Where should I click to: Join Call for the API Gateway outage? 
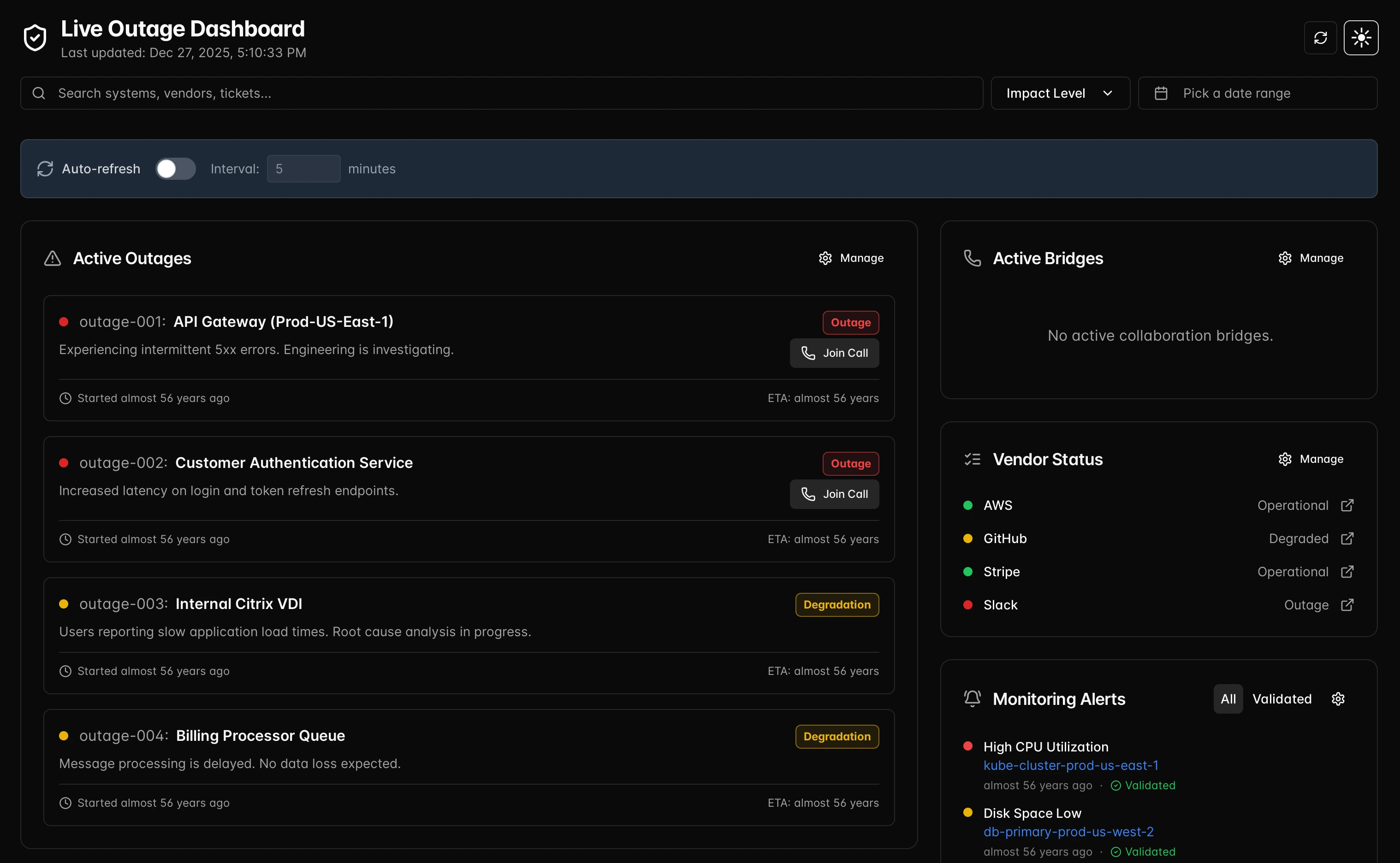point(834,353)
